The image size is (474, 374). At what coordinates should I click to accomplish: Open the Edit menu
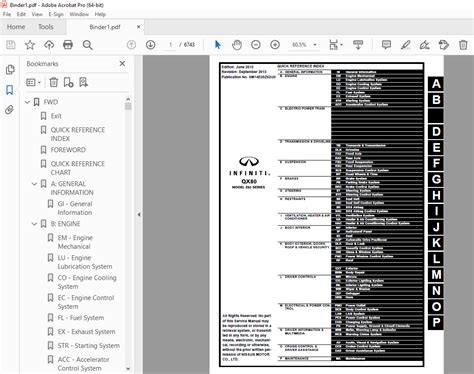21,14
